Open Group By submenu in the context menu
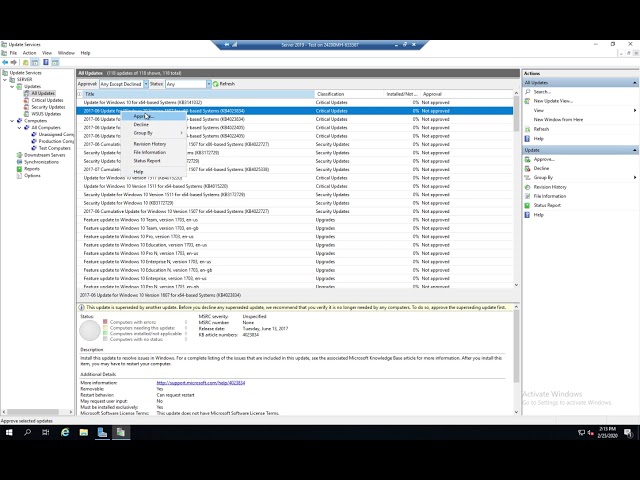 coord(154,133)
